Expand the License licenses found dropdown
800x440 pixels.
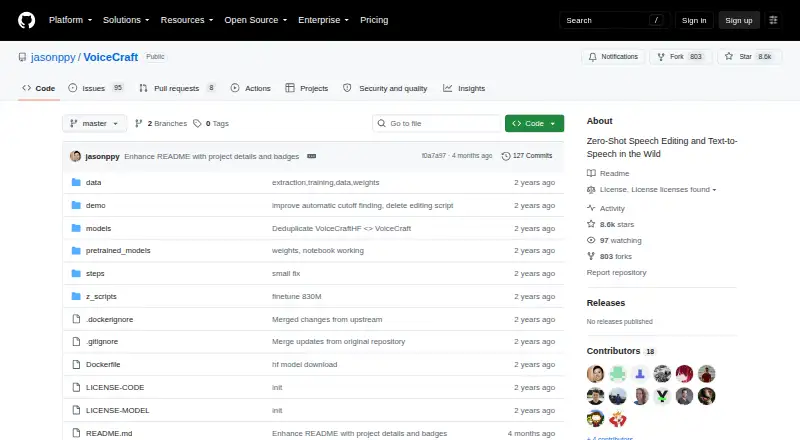[658, 190]
